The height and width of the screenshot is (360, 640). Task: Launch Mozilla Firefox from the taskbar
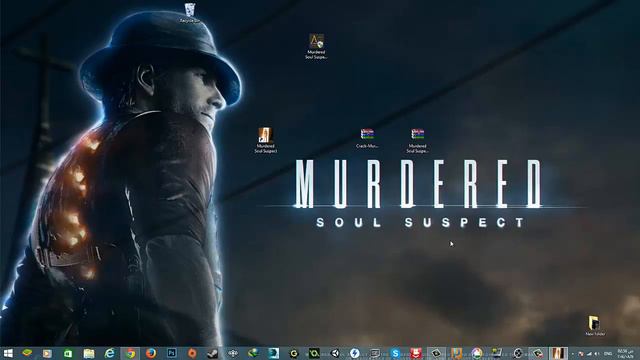151,353
